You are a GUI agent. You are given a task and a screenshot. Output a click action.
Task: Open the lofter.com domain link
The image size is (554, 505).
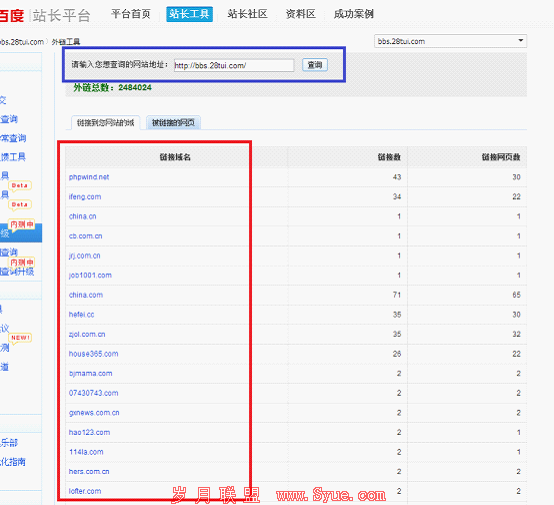(85, 491)
